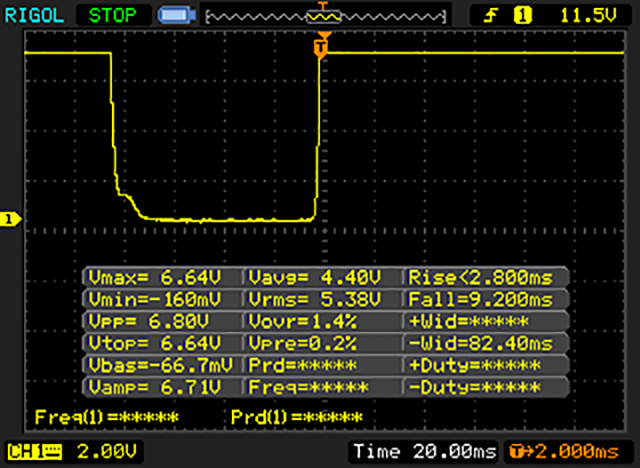Click the Time 20.00ms timebase readout
640x468 pixels.
point(424,452)
